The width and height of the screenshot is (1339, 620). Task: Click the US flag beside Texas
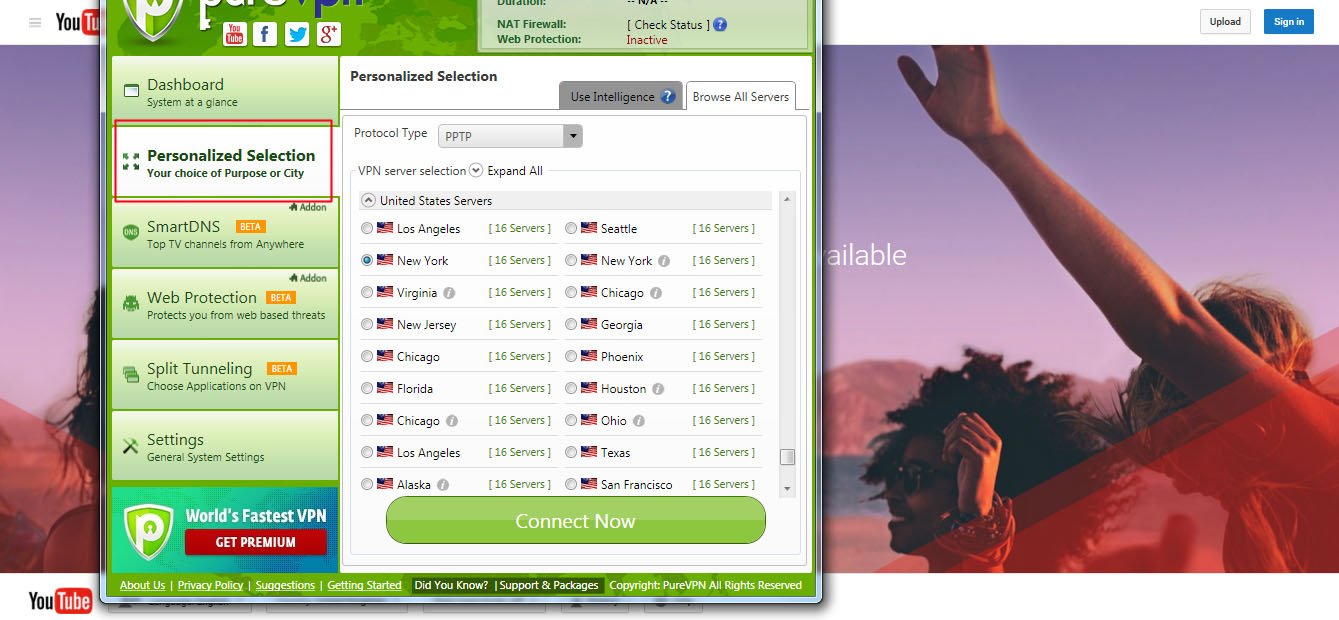coord(589,452)
